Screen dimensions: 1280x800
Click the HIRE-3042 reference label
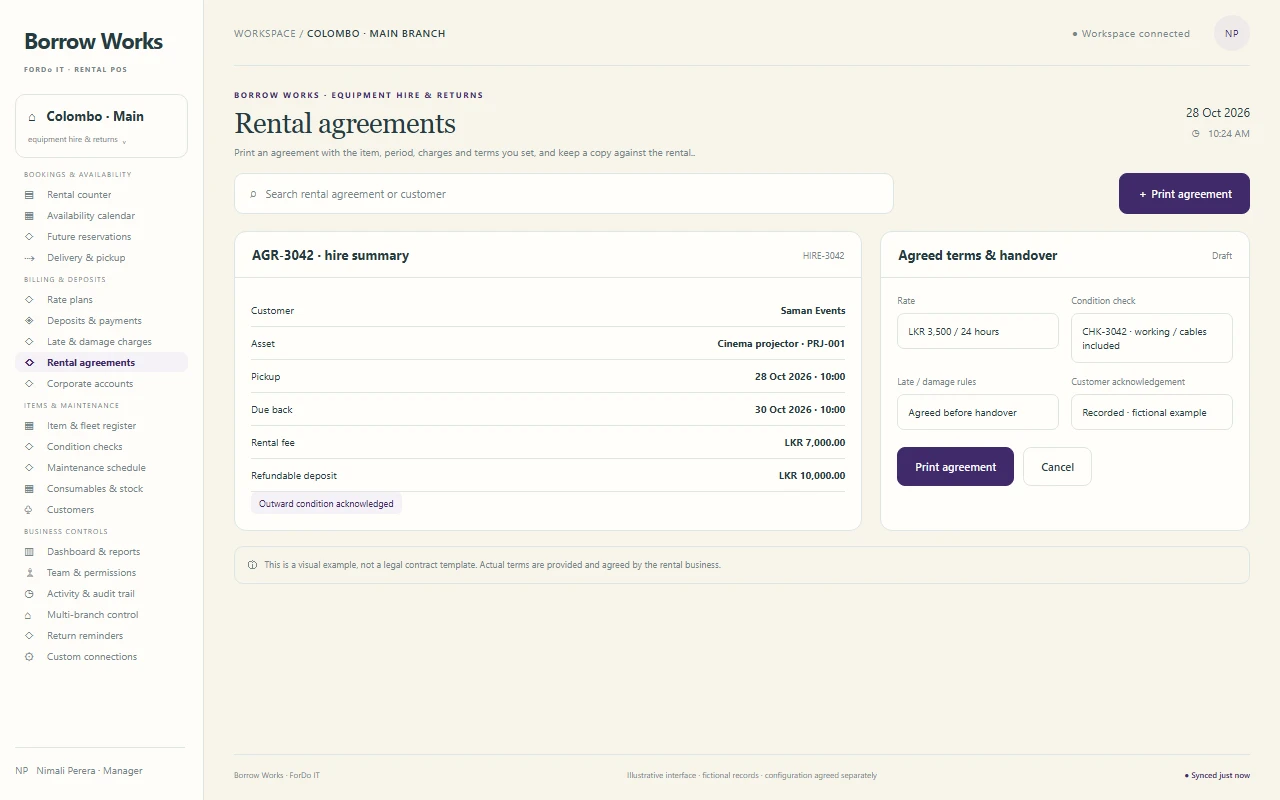coord(823,256)
